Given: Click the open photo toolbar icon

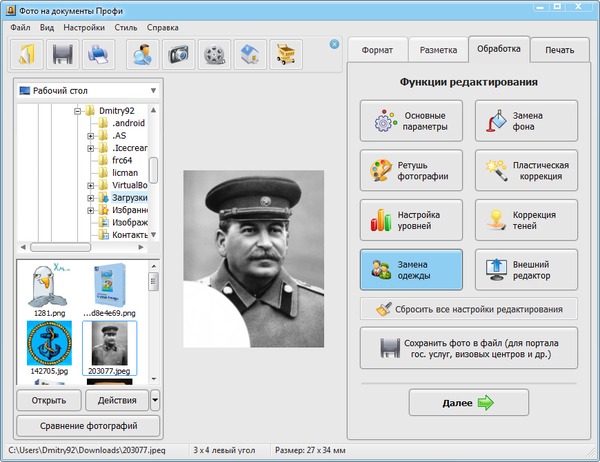Looking at the screenshot, I should [28, 53].
